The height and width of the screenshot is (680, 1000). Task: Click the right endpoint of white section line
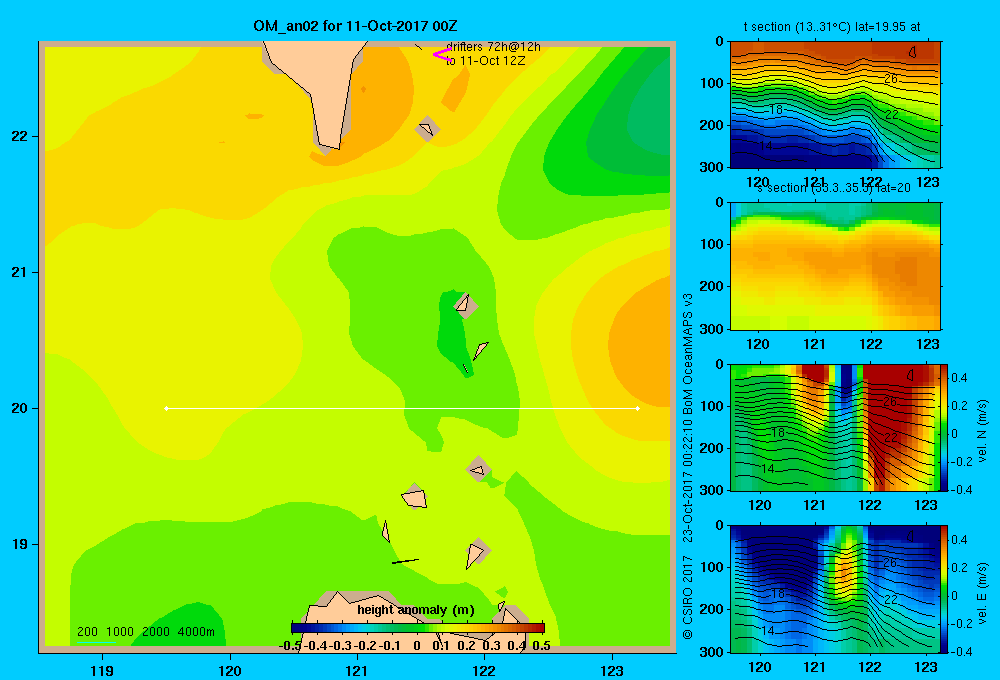637,408
